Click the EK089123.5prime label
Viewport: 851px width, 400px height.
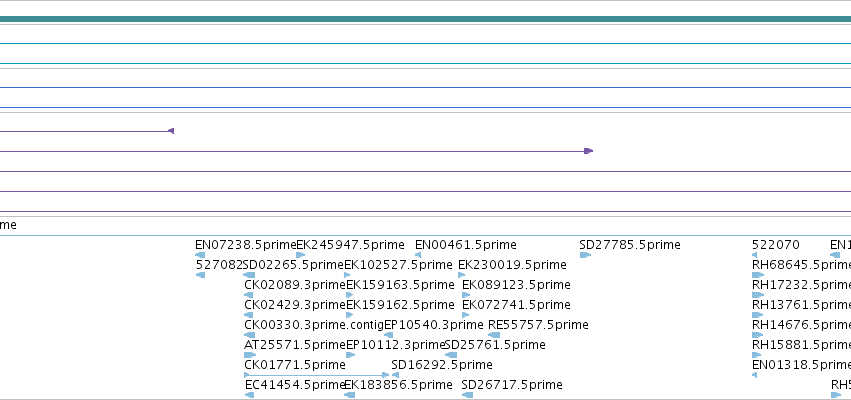click(x=516, y=284)
